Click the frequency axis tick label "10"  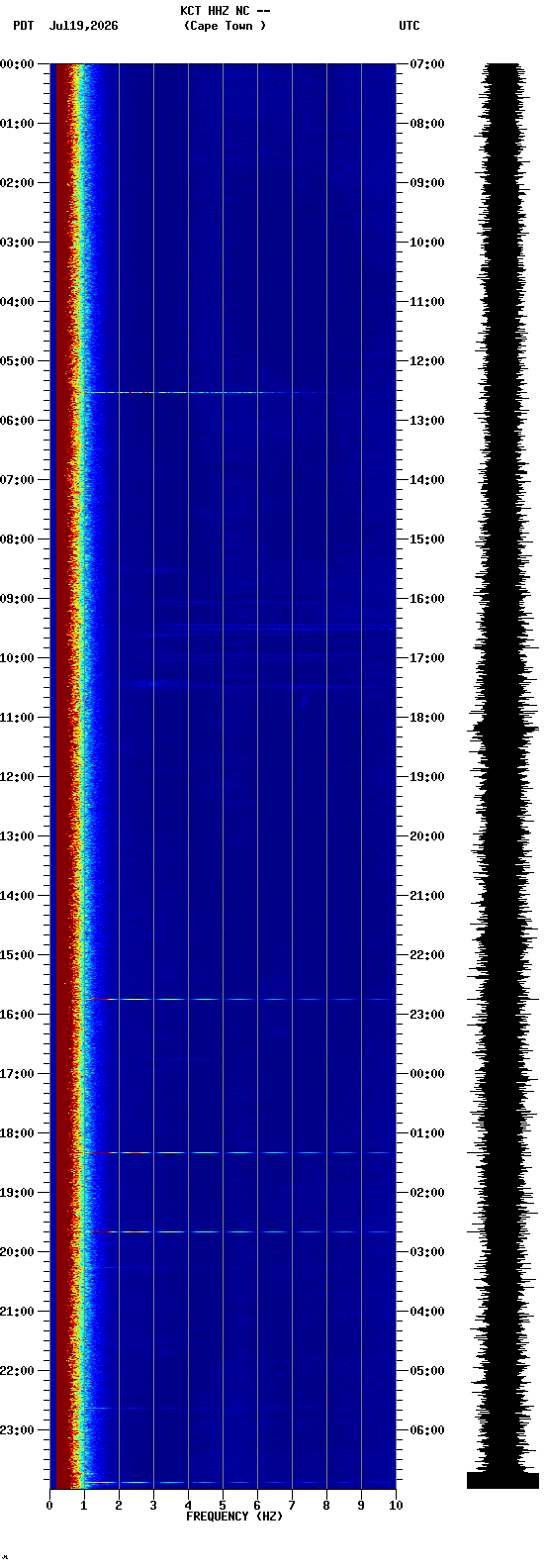pyautogui.click(x=396, y=1506)
